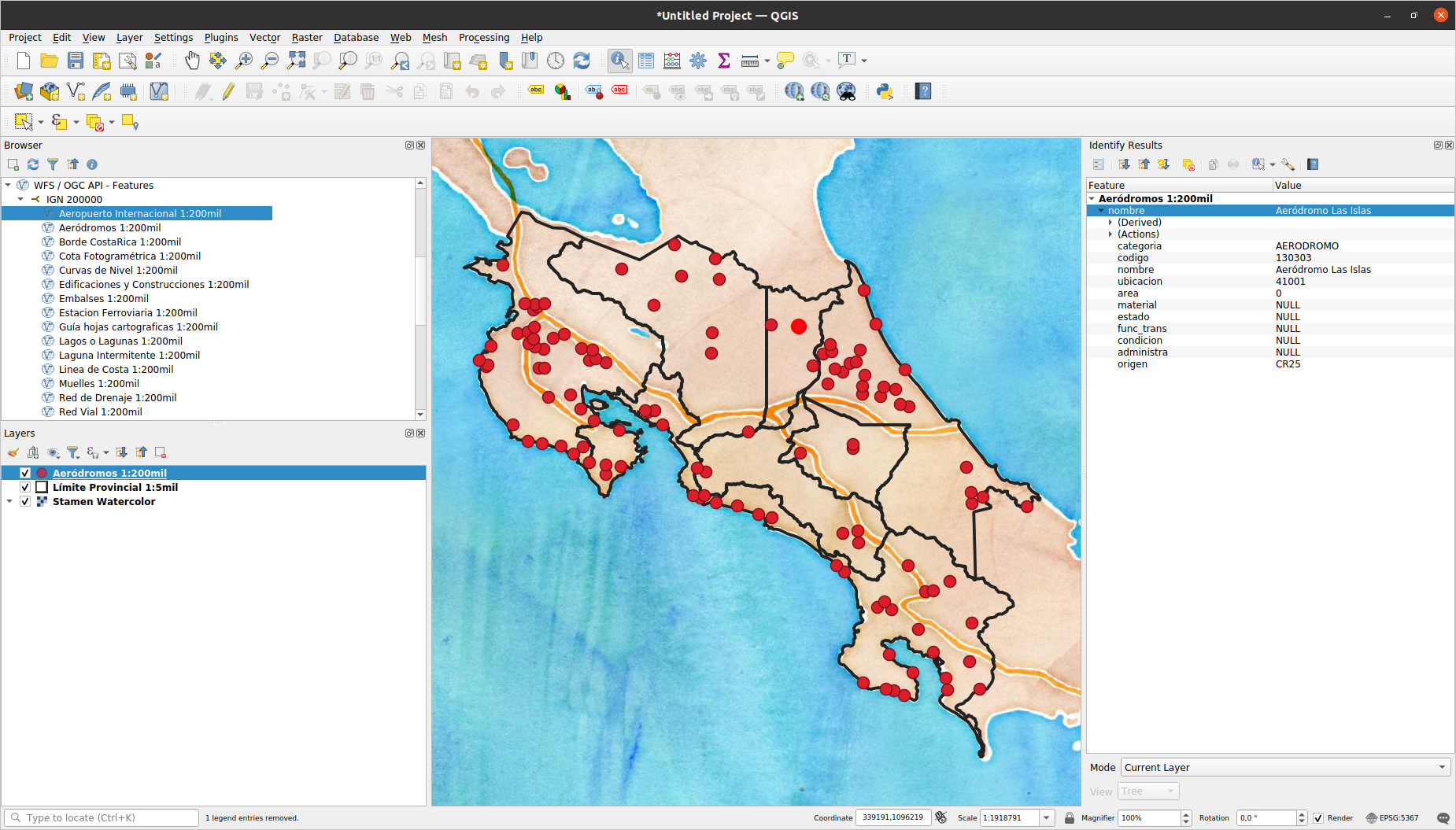Select Muelles 1:200mil in Browser

coord(99,383)
